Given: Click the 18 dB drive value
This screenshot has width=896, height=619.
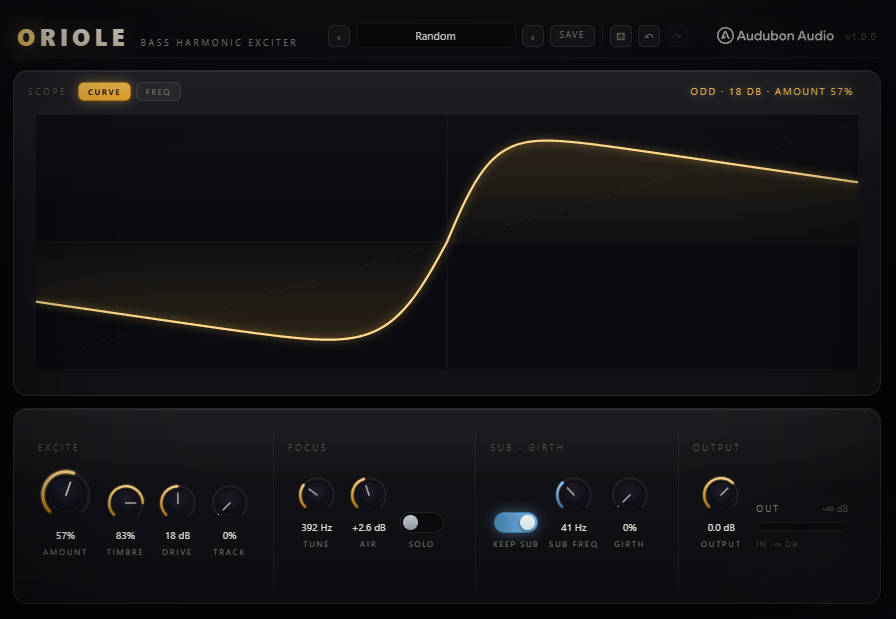Looking at the screenshot, I should 178,536.
